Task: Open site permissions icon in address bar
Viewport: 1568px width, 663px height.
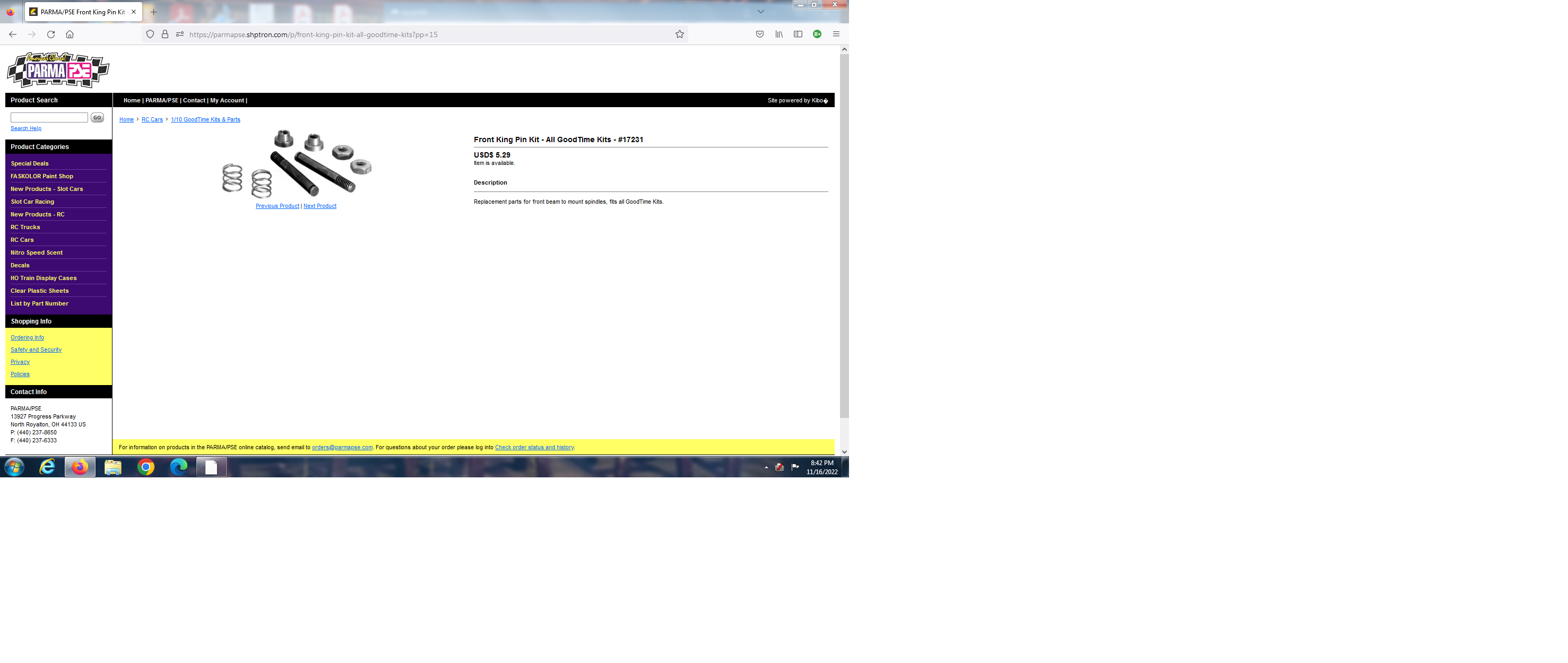Action: pos(179,34)
